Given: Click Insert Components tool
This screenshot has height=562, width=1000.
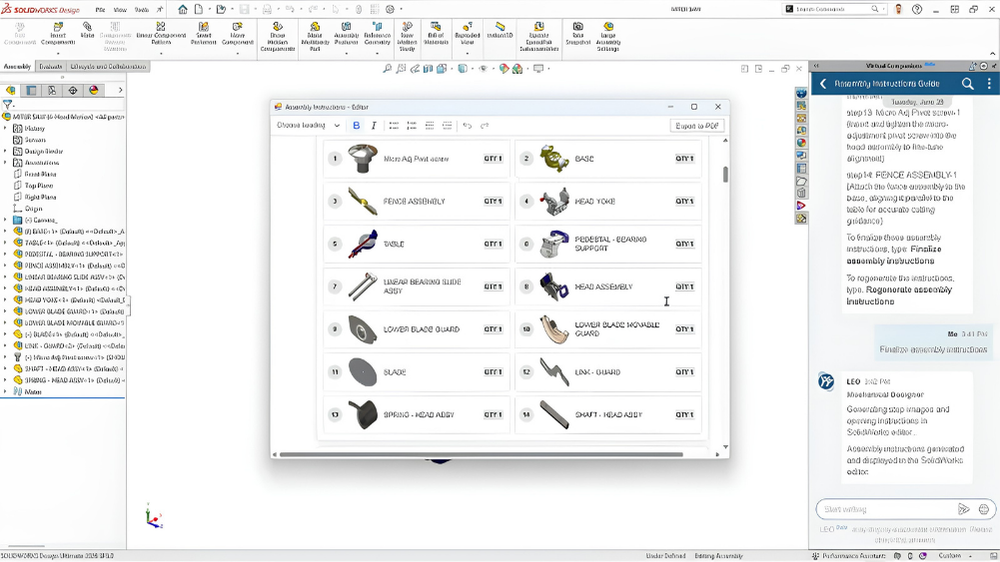Looking at the screenshot, I should coord(58,34).
